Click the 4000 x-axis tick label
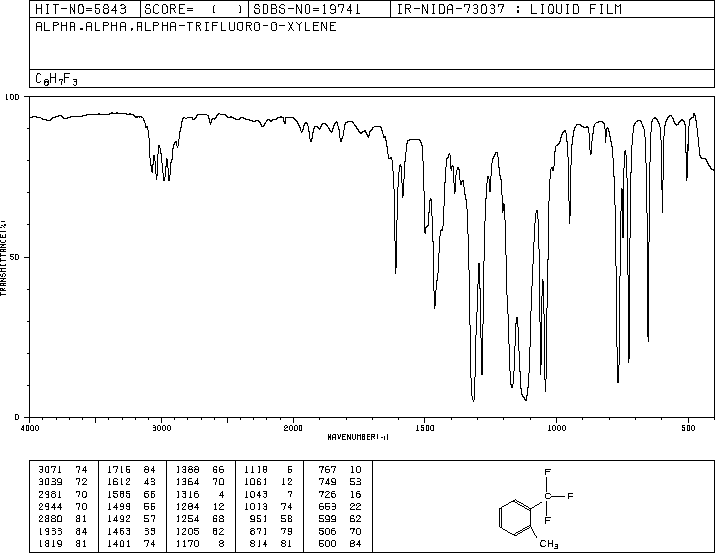The image size is (715, 553). pyautogui.click(x=30, y=428)
